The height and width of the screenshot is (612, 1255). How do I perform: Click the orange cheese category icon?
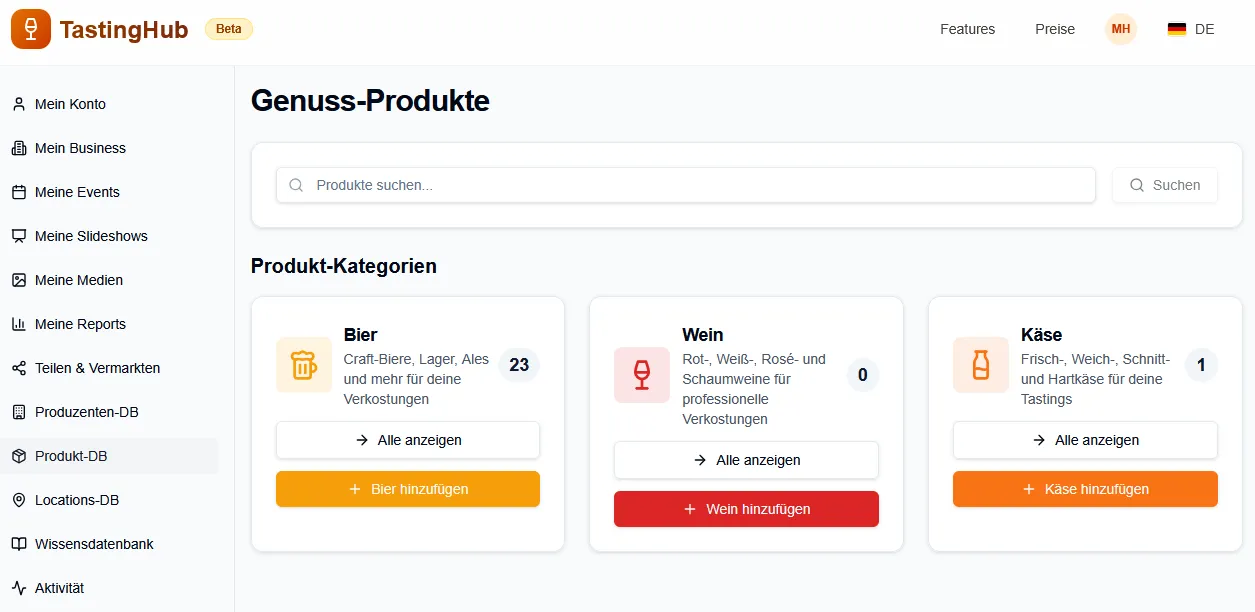(x=981, y=365)
